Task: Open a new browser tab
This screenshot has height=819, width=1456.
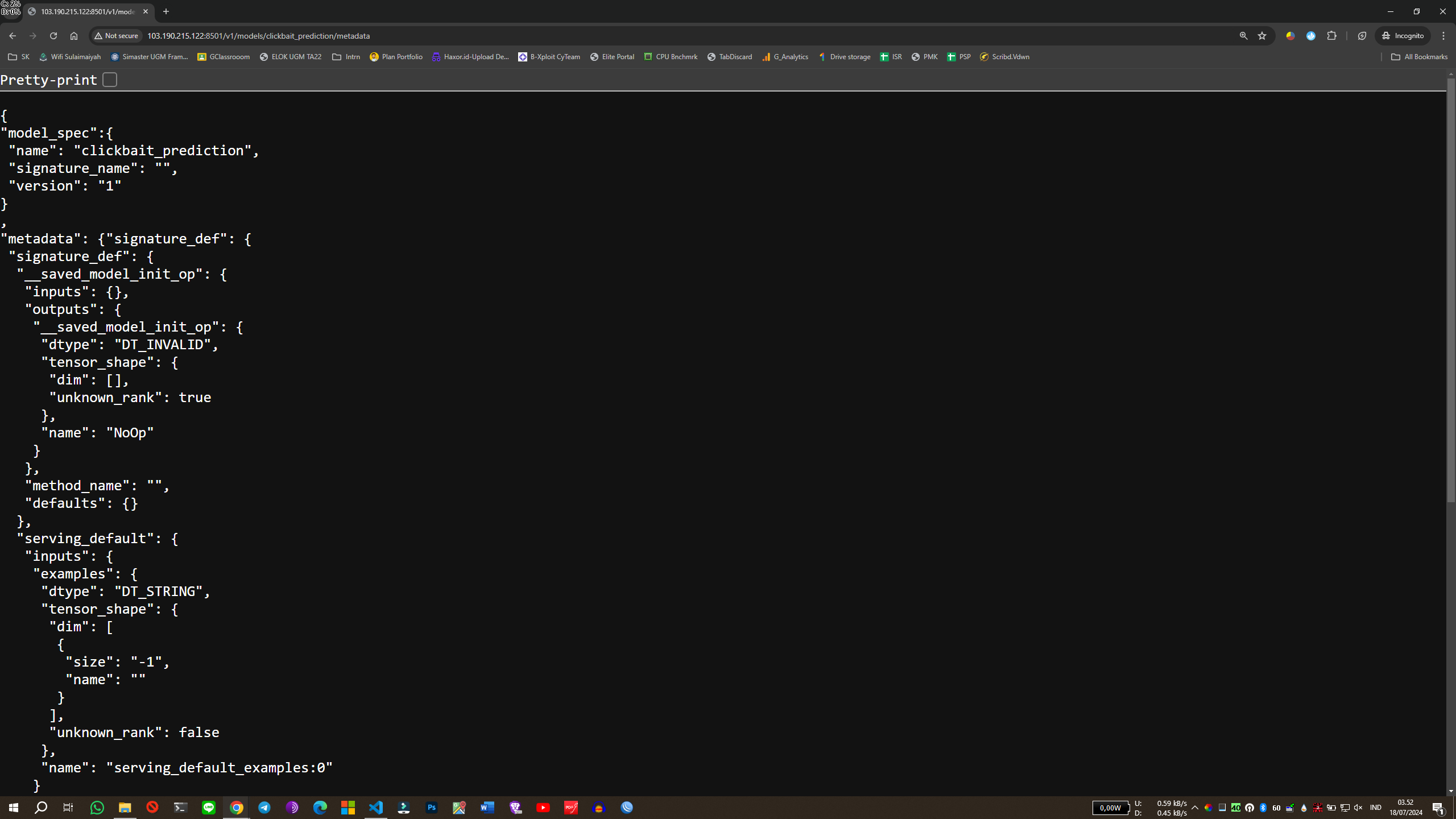Action: click(166, 11)
